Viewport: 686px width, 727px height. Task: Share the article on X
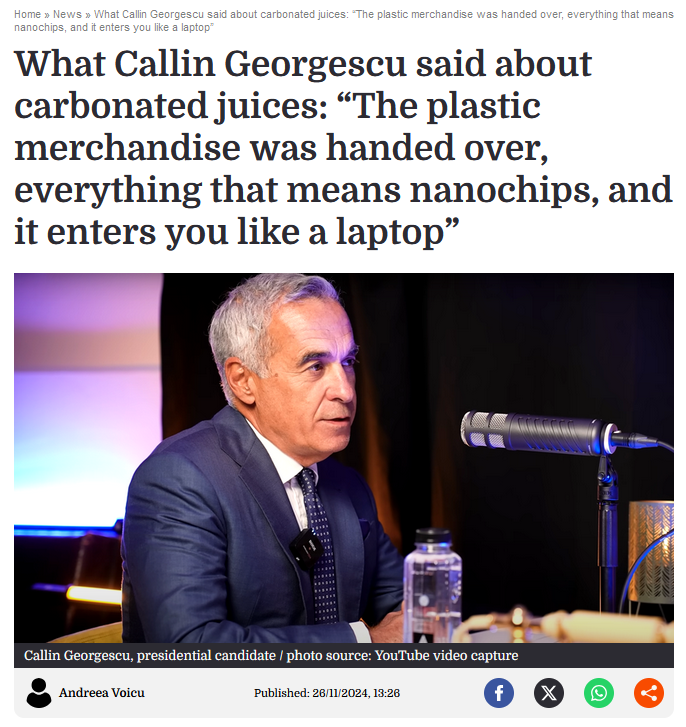coord(549,693)
